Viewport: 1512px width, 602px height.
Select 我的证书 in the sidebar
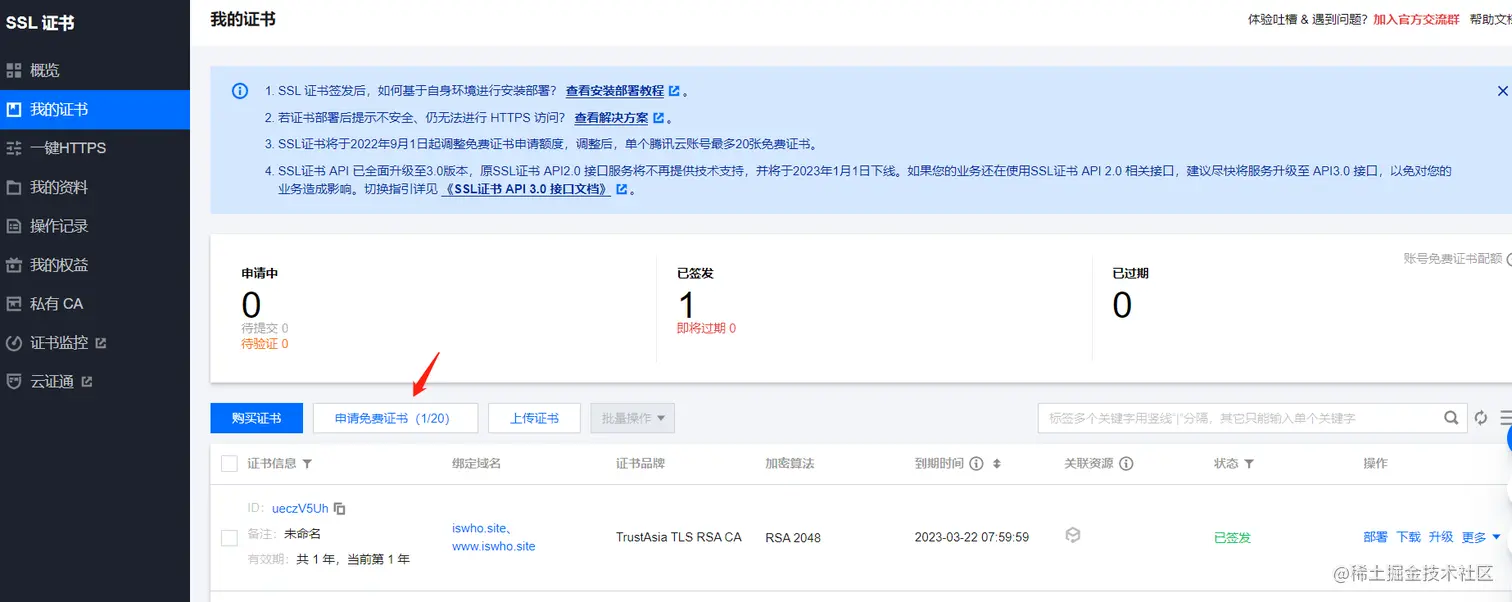coord(95,109)
